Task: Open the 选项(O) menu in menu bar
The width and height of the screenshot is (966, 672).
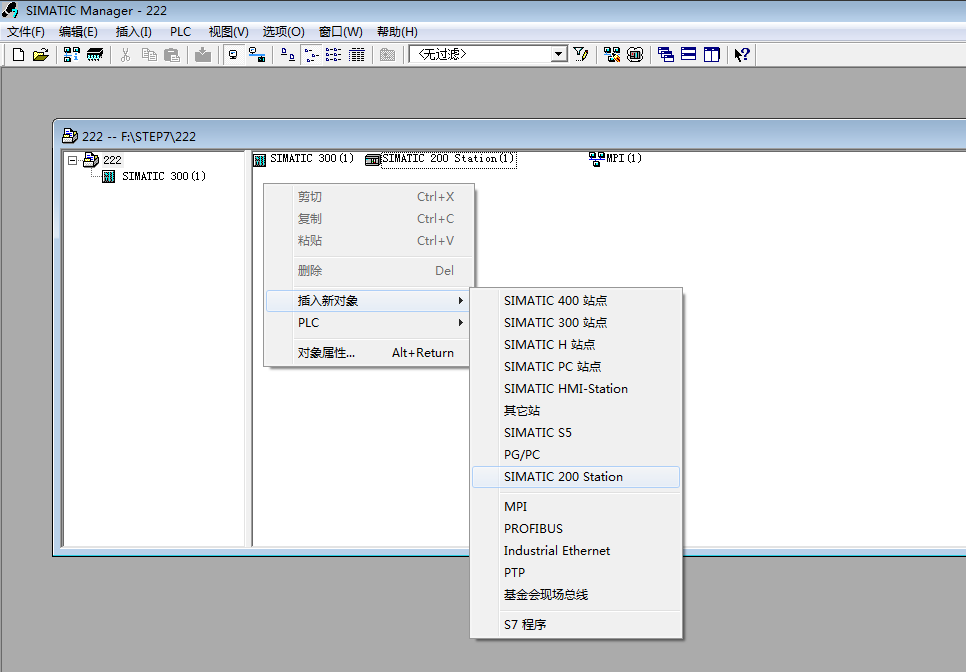Action: [x=283, y=32]
